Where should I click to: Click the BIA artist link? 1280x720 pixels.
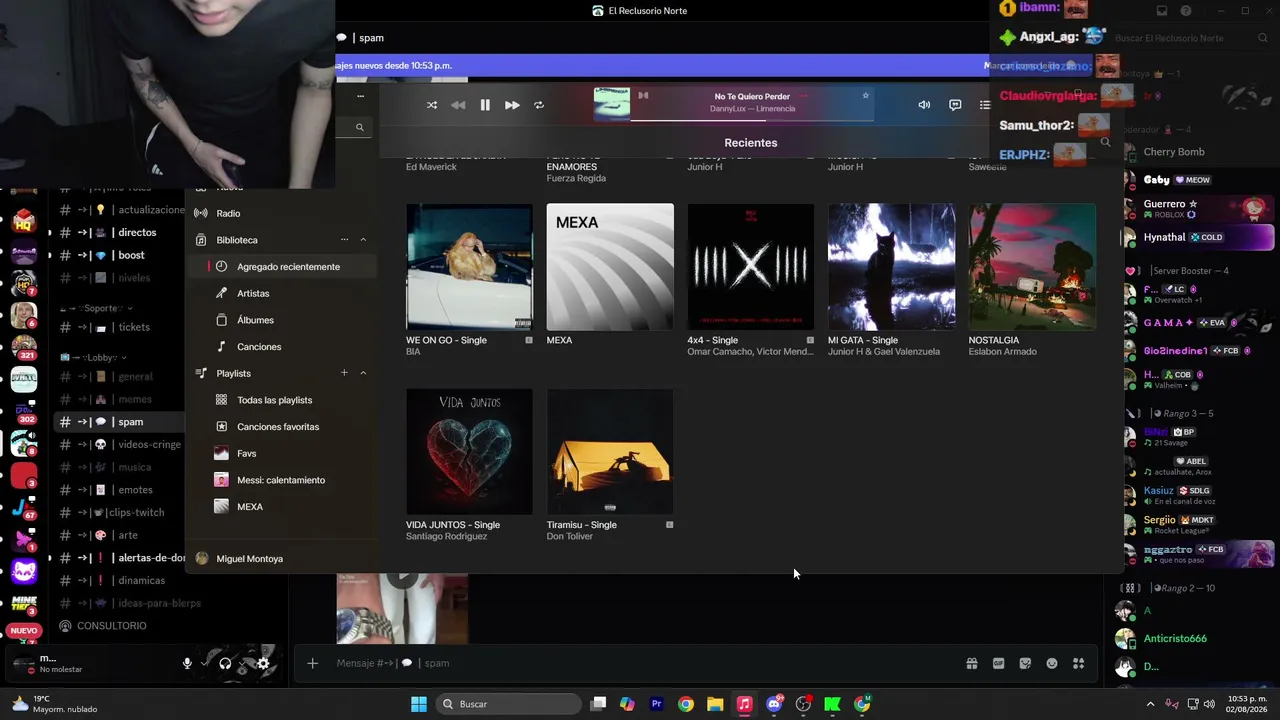coord(413,352)
